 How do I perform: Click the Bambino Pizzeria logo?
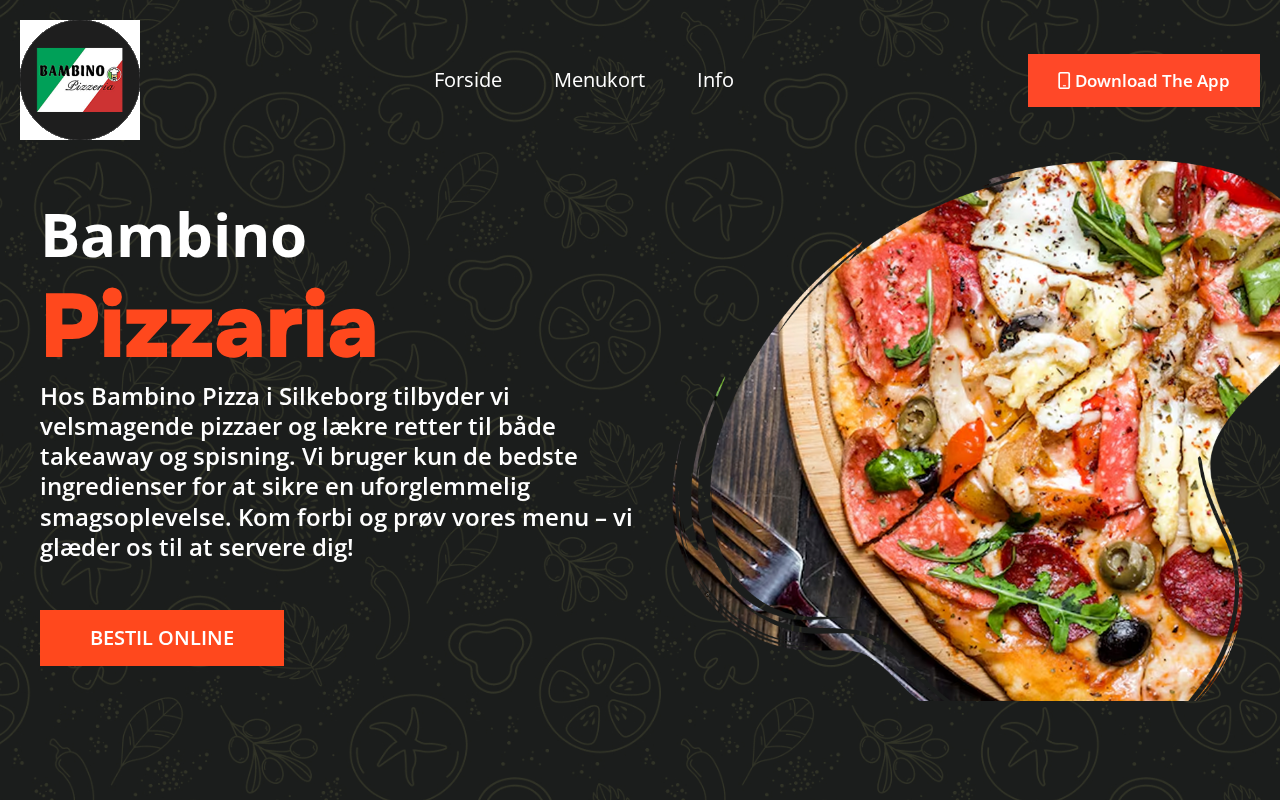click(80, 80)
